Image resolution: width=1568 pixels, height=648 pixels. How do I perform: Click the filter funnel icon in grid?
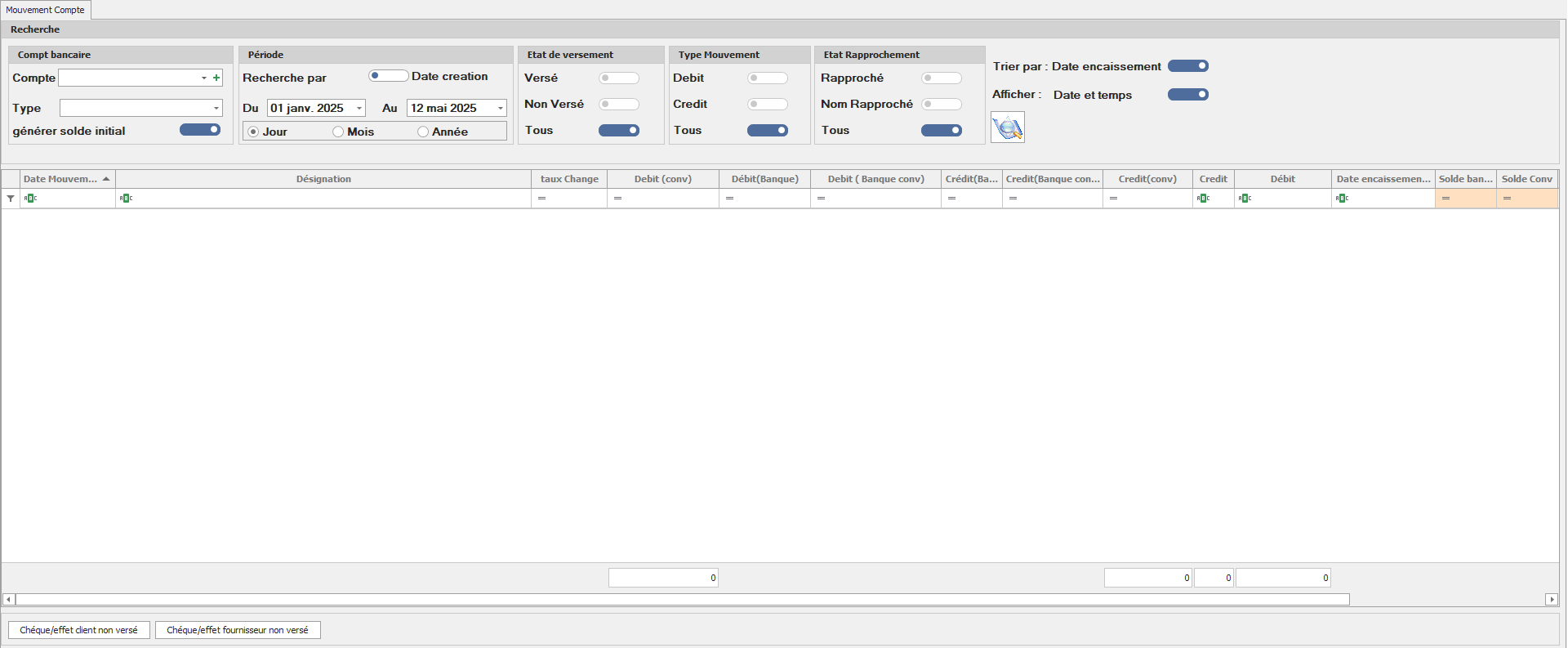coord(11,199)
